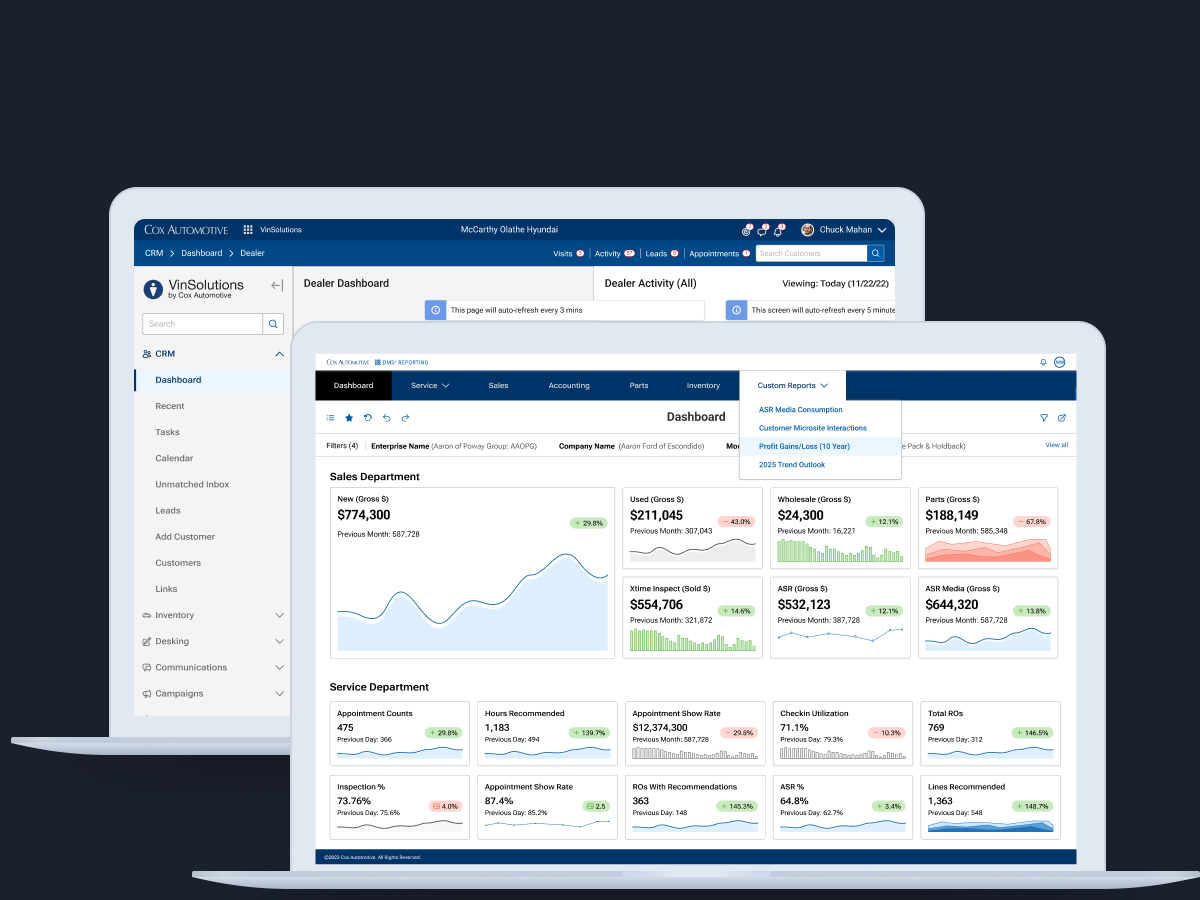Click the CRM breadcrumb link
The image size is (1200, 900).
tap(154, 254)
